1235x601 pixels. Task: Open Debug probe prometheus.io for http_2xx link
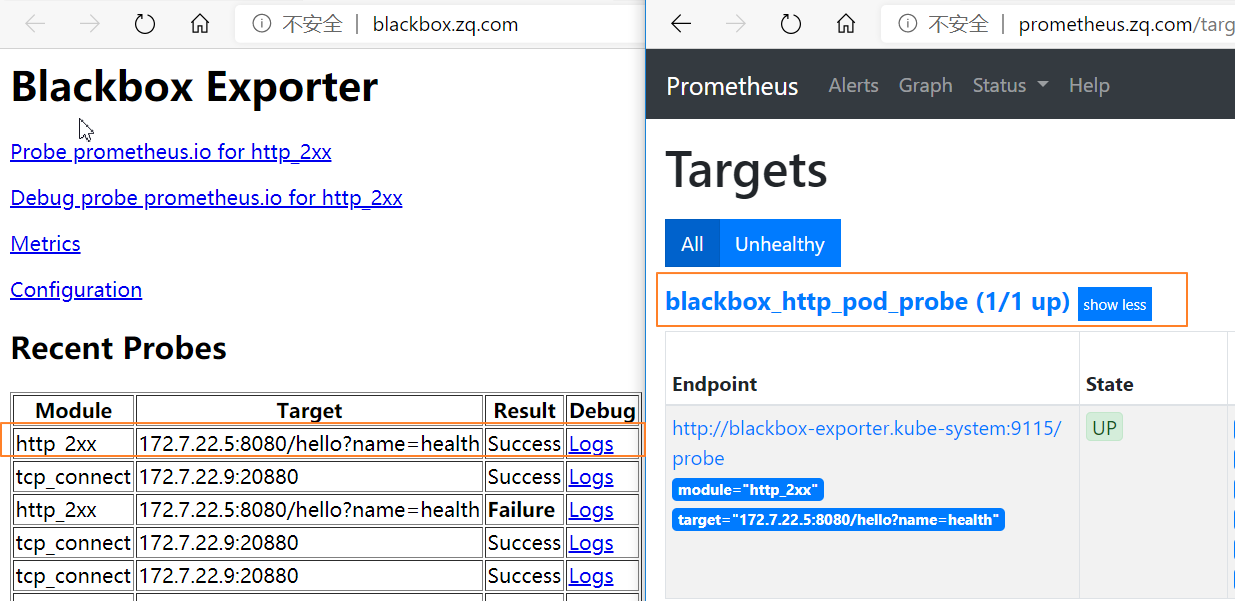[206, 198]
